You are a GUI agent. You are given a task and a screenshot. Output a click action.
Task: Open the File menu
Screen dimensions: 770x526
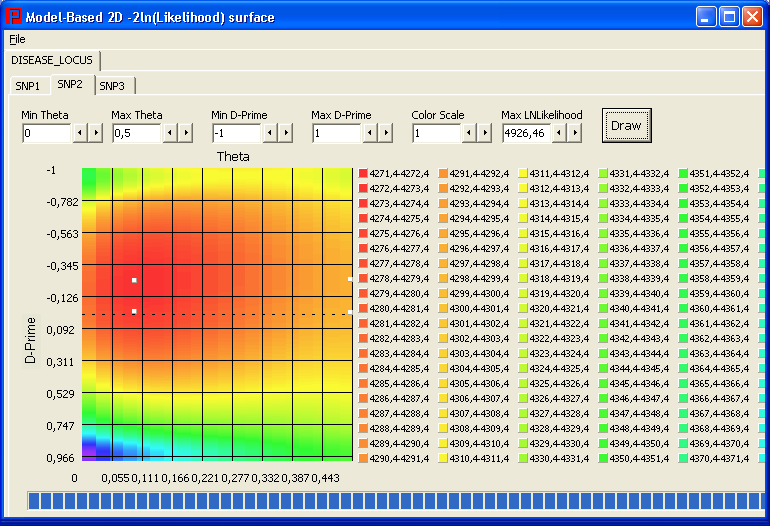[x=17, y=39]
